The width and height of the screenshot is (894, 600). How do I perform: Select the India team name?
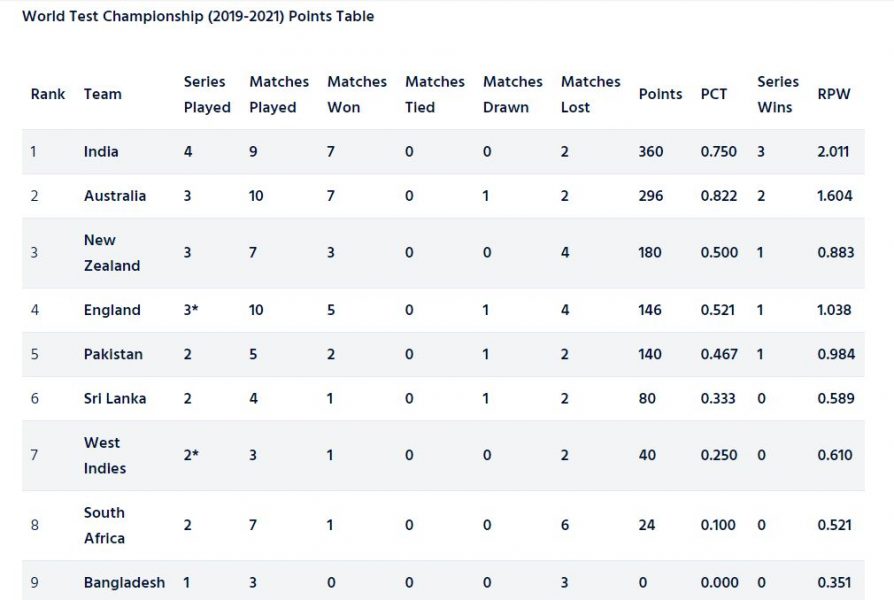(x=101, y=152)
